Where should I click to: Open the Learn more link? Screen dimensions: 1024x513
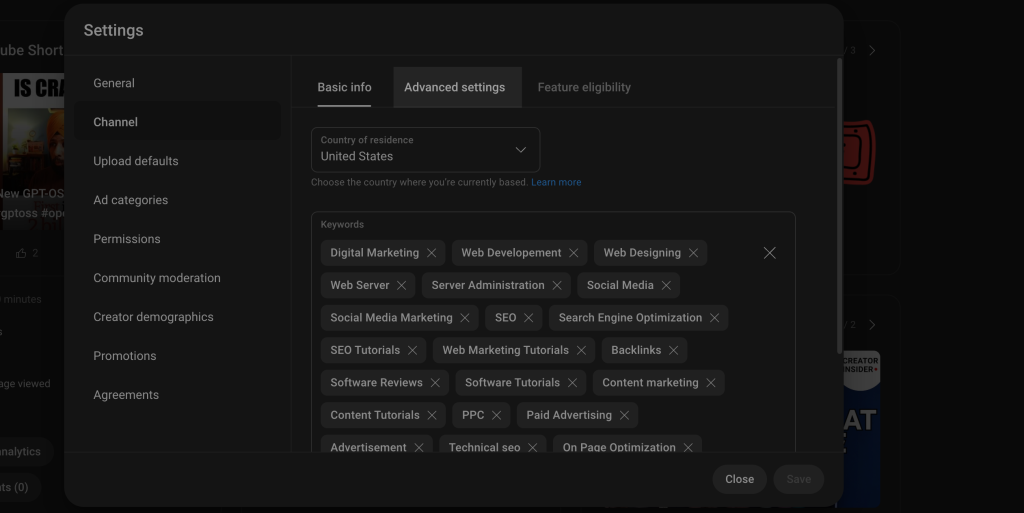(x=556, y=182)
